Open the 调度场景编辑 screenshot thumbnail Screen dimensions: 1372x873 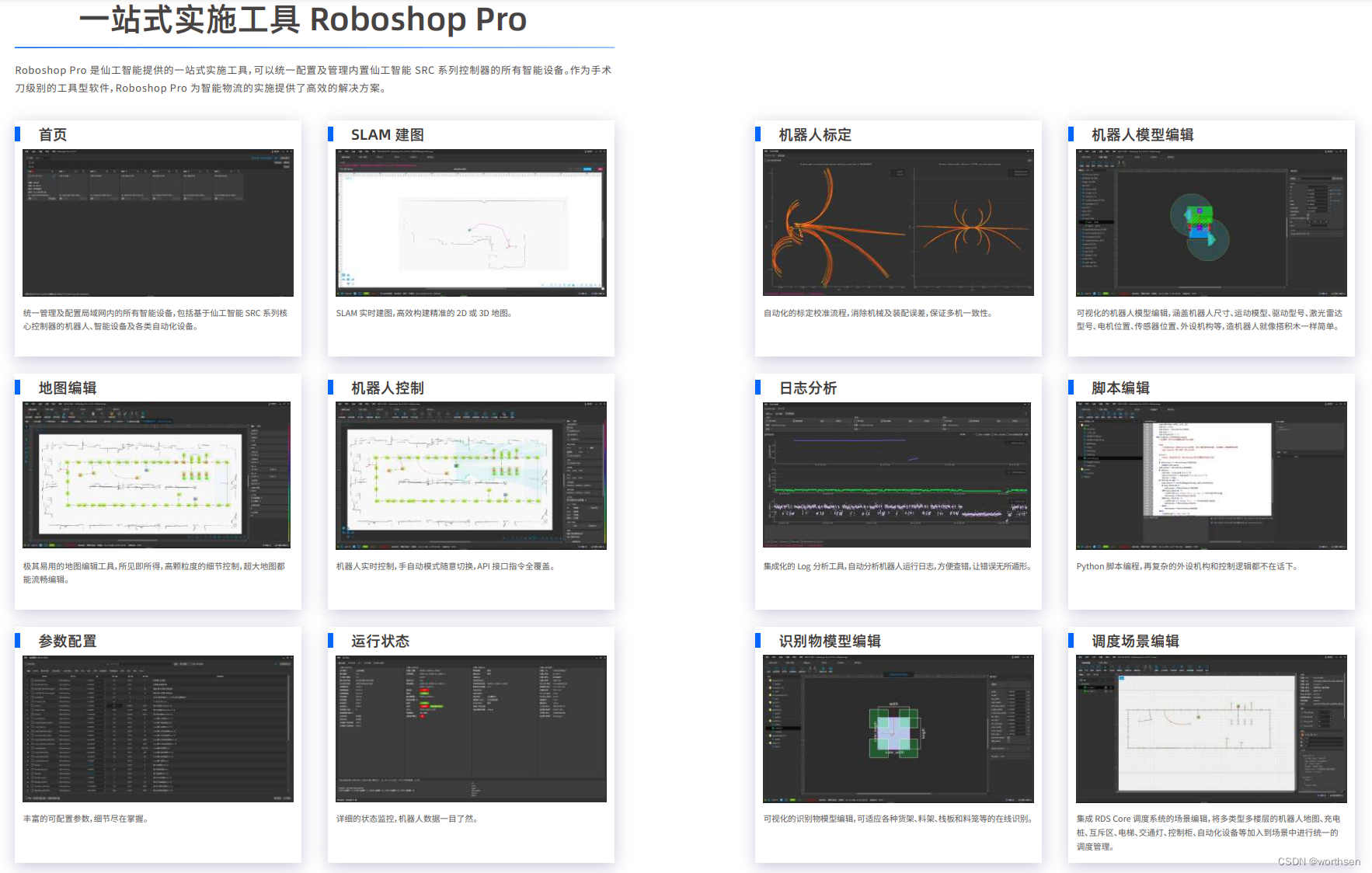coord(1211,729)
